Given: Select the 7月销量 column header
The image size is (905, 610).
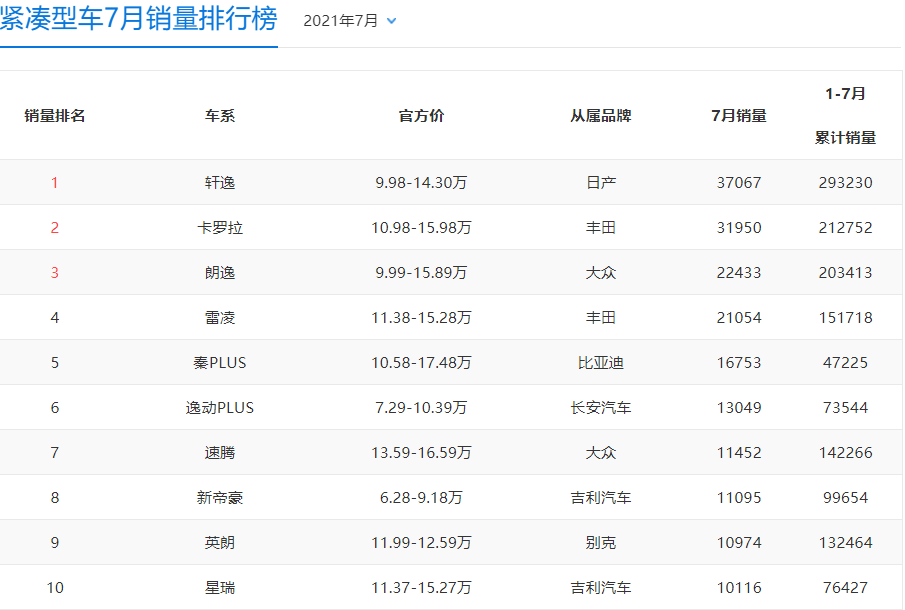Looking at the screenshot, I should click(739, 115).
